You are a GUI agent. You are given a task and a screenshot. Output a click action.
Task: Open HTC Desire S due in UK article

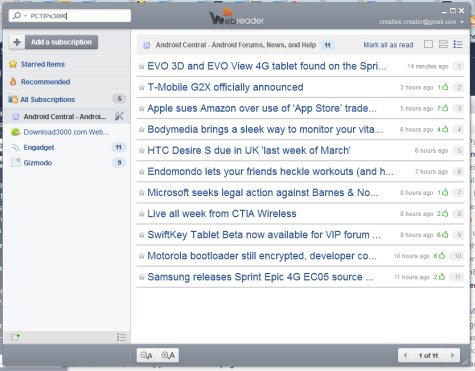[x=249, y=150]
